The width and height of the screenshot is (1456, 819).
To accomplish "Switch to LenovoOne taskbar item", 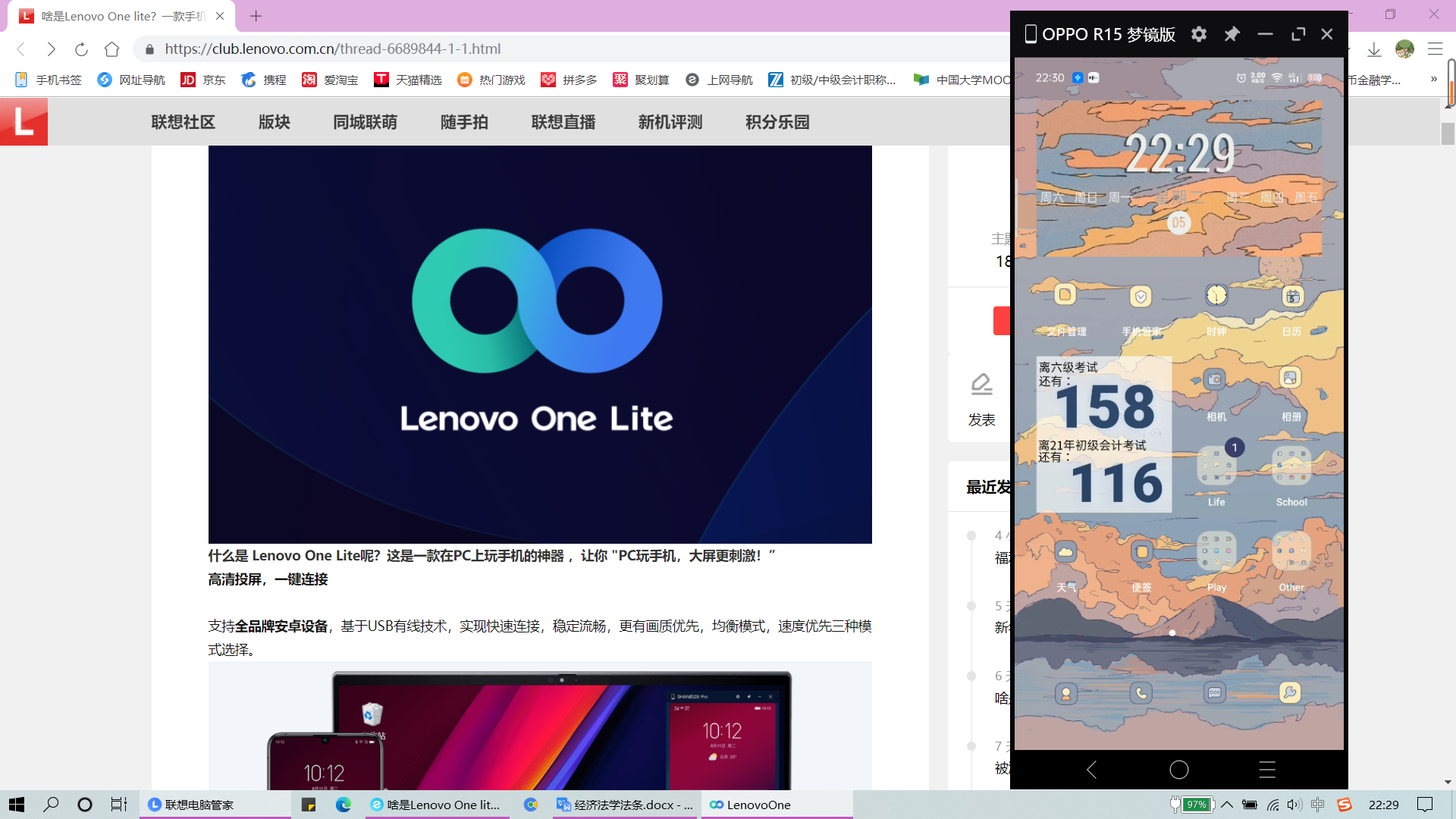I will pyautogui.click(x=777, y=805).
